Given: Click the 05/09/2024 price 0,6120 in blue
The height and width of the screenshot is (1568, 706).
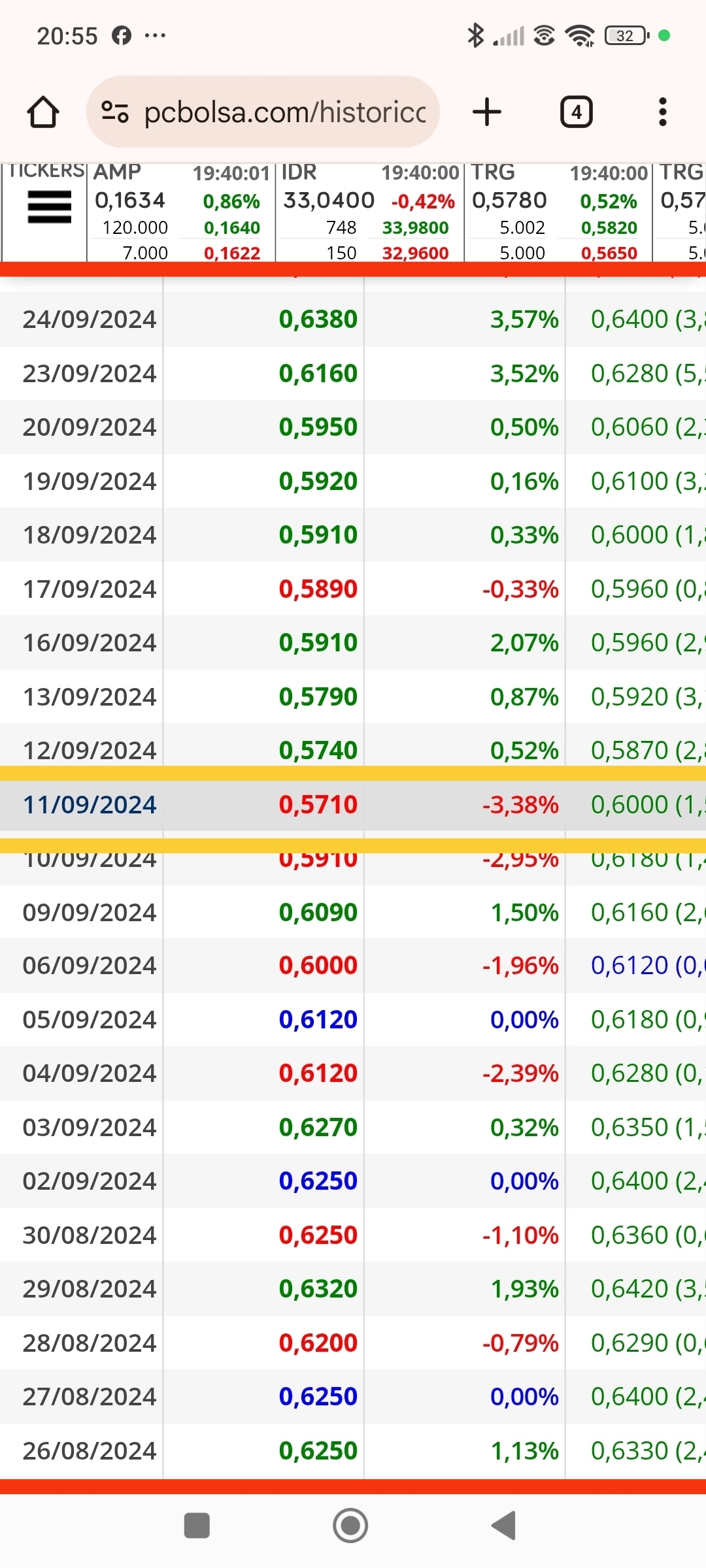Looking at the screenshot, I should 318,1019.
